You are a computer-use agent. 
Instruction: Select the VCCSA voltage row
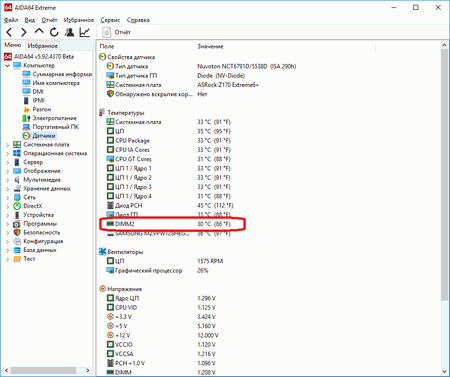tap(161, 354)
